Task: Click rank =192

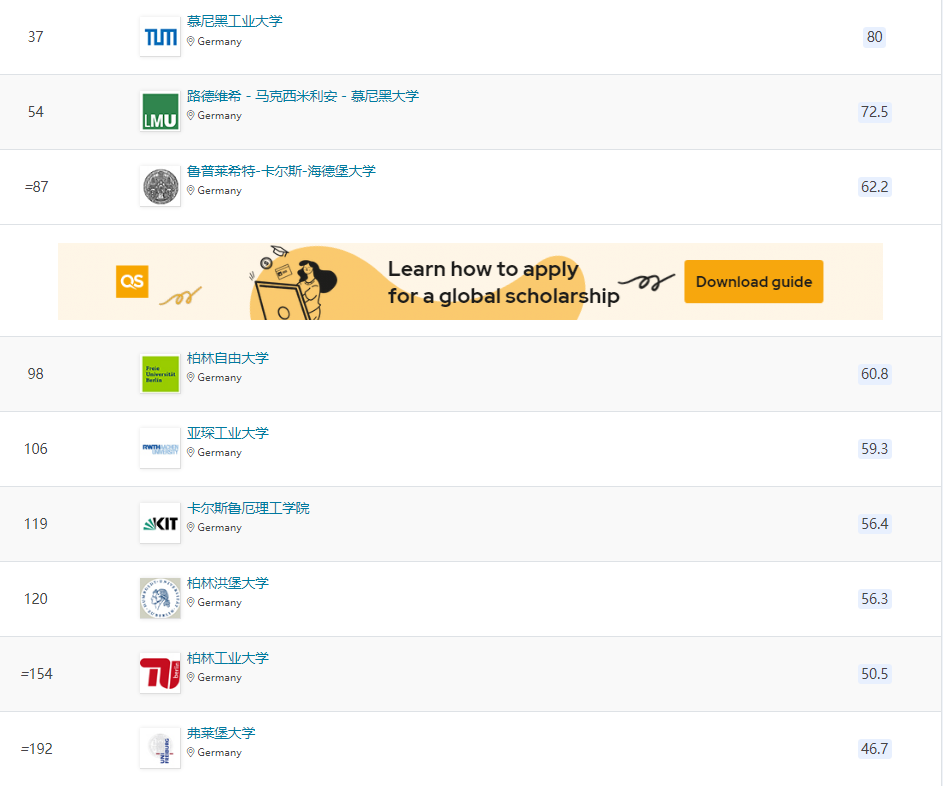Action: click(37, 749)
